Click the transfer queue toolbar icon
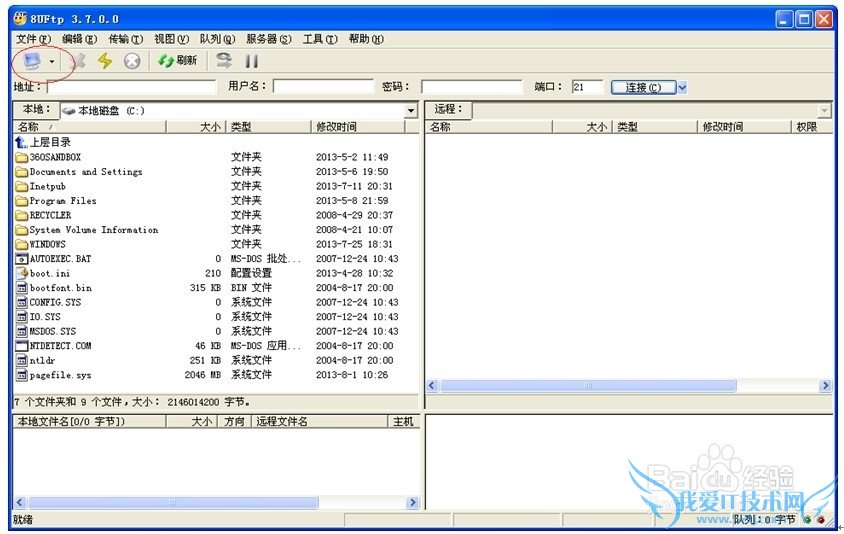Screen dimensions: 844x534 [224, 60]
